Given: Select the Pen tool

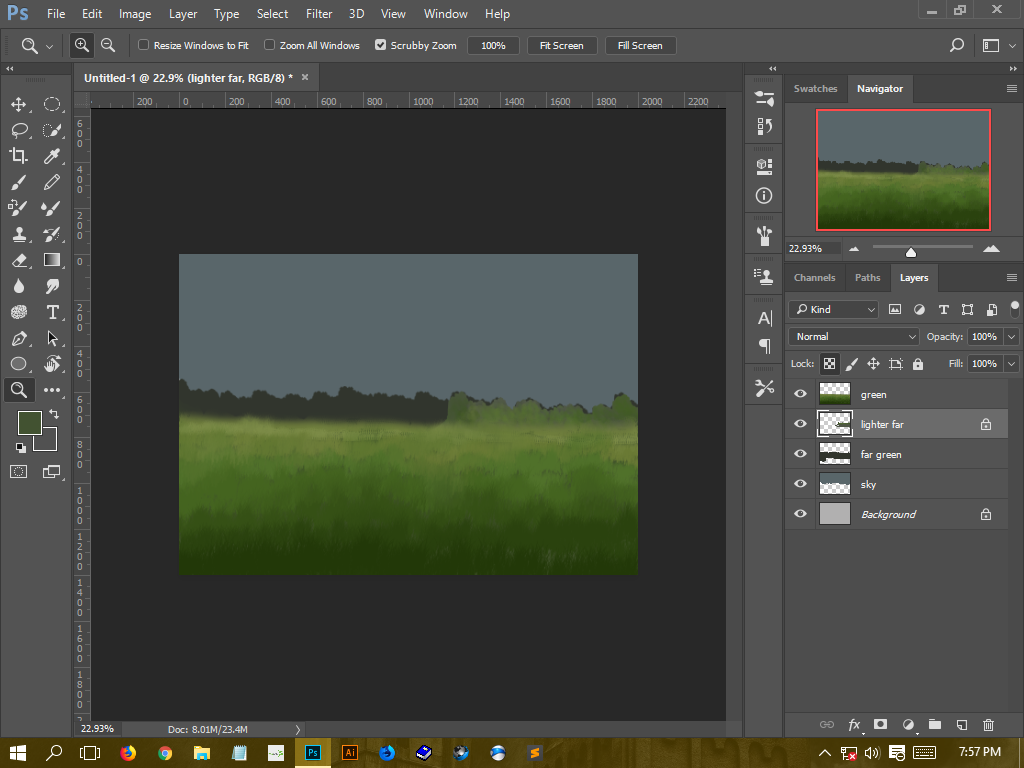Looking at the screenshot, I should 18,338.
